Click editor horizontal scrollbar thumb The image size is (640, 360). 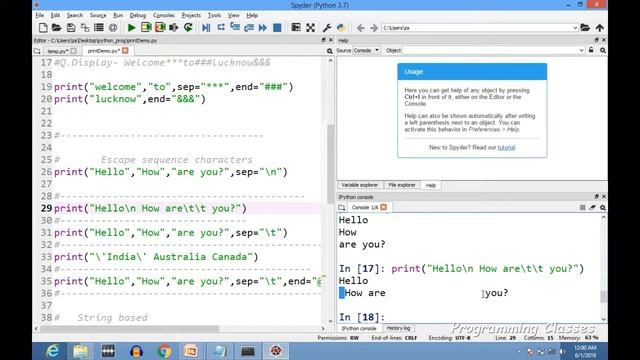click(130, 329)
